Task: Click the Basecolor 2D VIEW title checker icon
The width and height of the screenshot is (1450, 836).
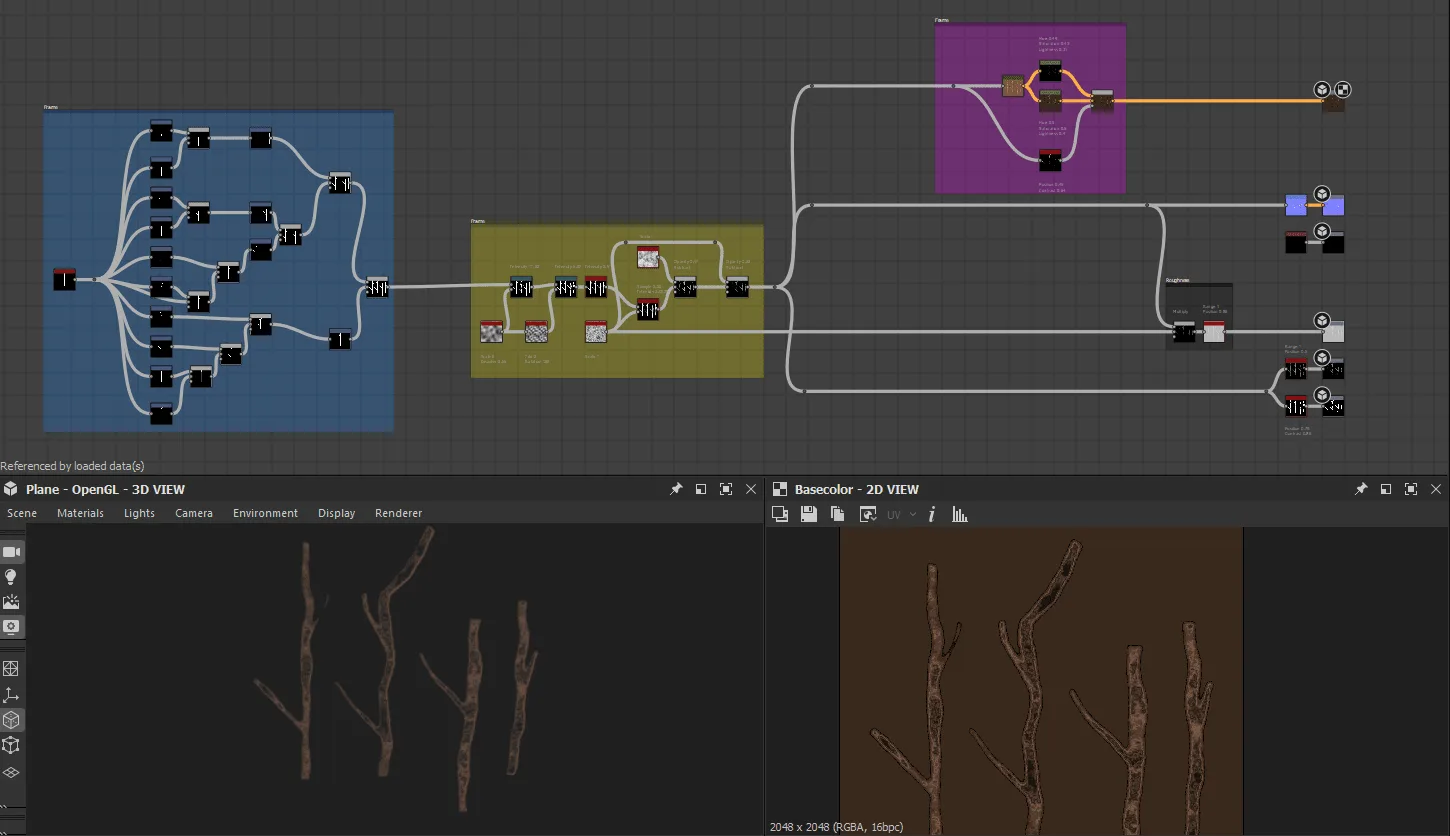Action: tap(780, 489)
